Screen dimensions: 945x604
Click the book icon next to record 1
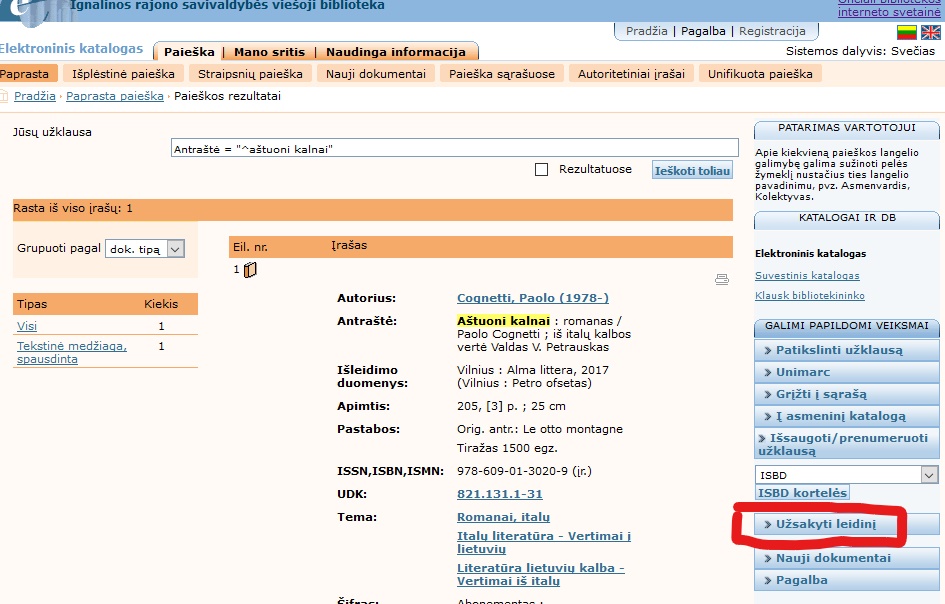[250, 270]
